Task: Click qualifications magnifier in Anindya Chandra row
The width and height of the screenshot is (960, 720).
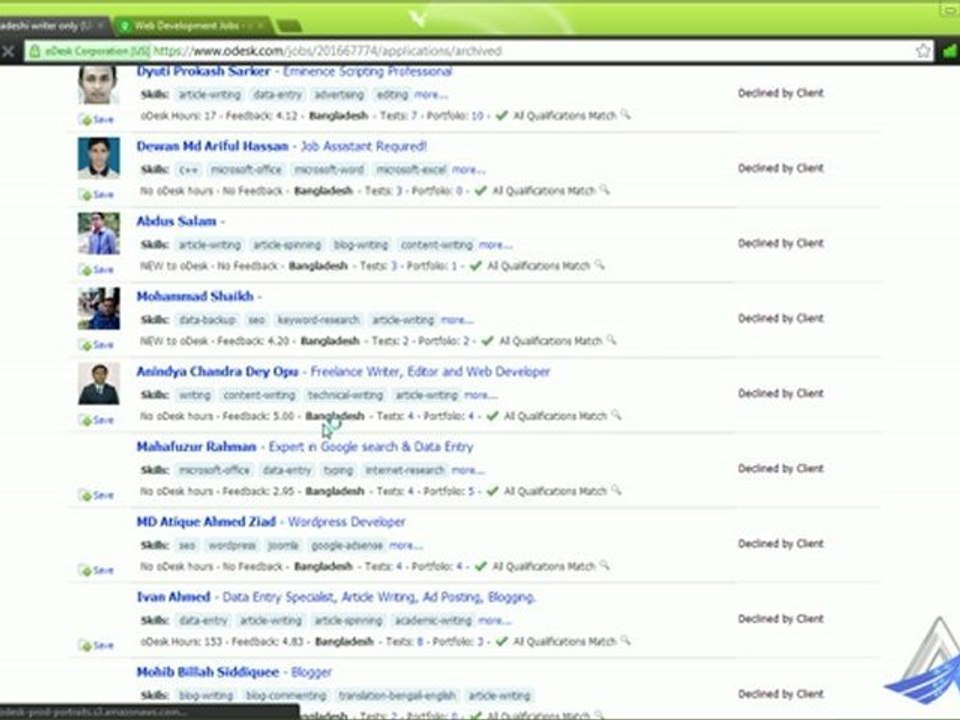Action: coord(616,415)
